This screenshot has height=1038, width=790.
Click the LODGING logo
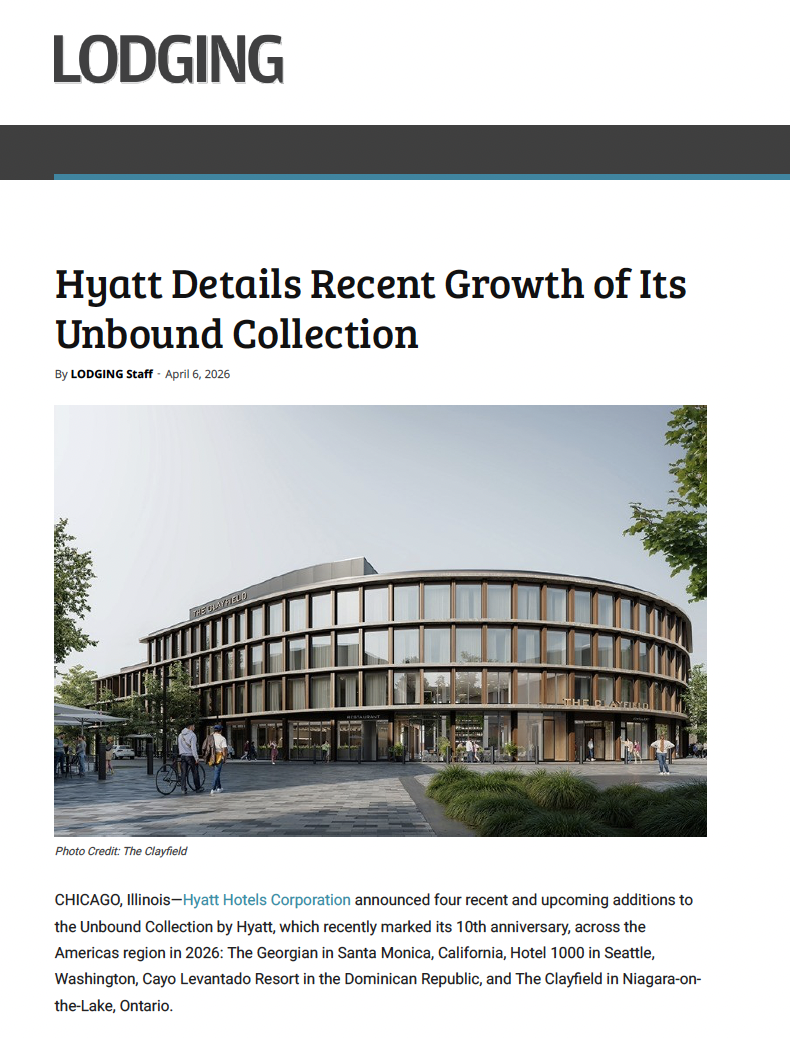pyautogui.click(x=169, y=59)
